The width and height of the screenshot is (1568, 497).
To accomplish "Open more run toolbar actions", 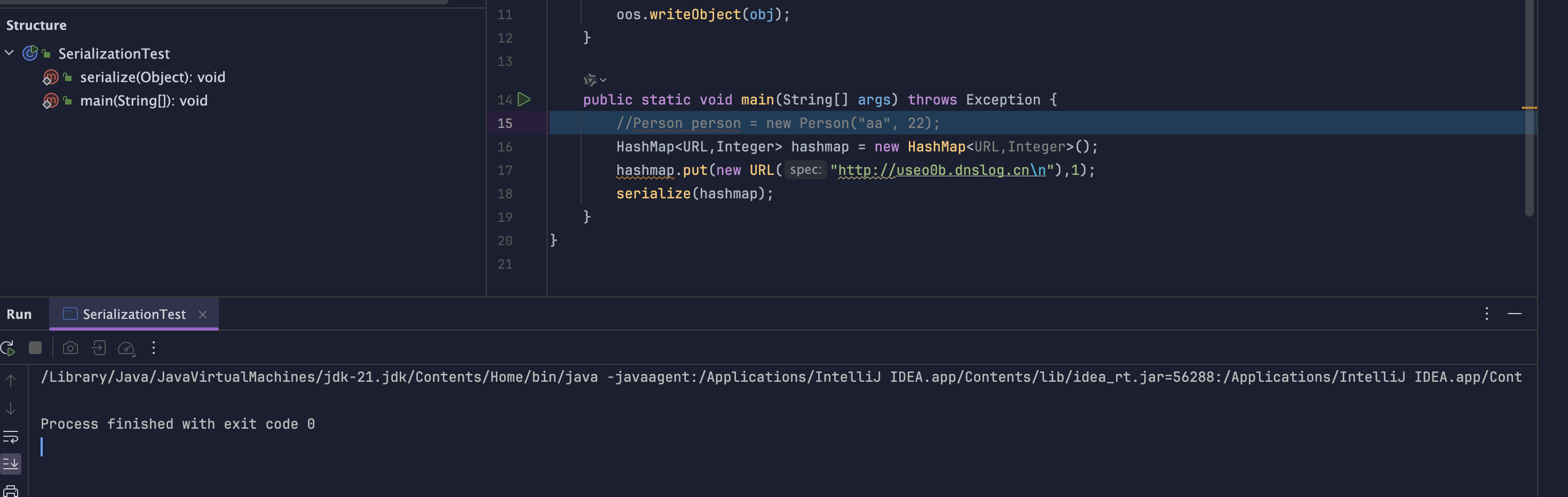I will click(153, 348).
